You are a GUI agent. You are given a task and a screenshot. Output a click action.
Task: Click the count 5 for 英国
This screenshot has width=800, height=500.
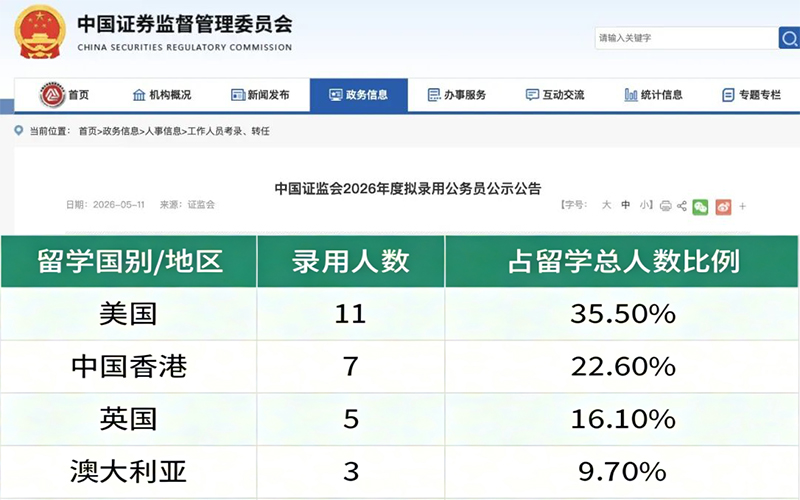(x=351, y=419)
